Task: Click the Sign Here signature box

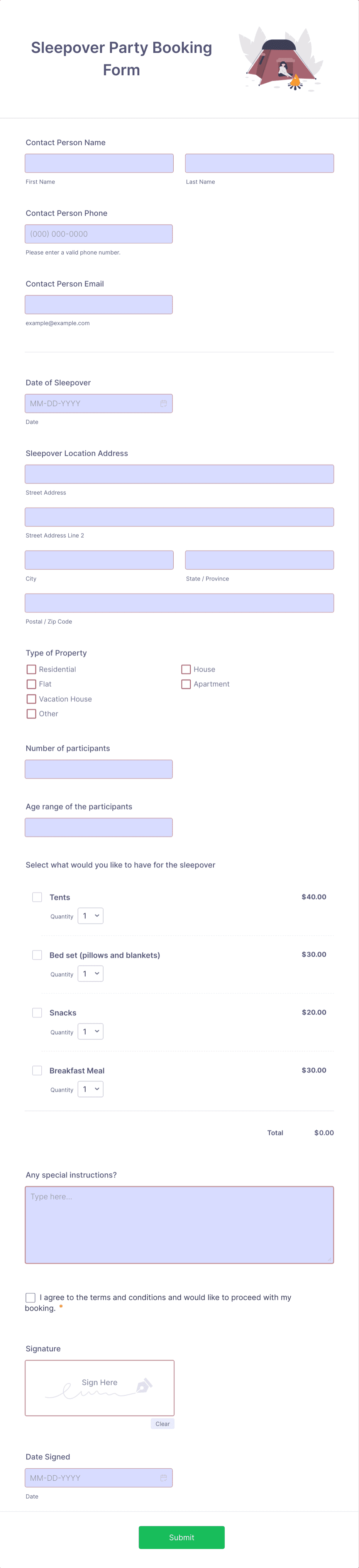Action: (100, 1388)
